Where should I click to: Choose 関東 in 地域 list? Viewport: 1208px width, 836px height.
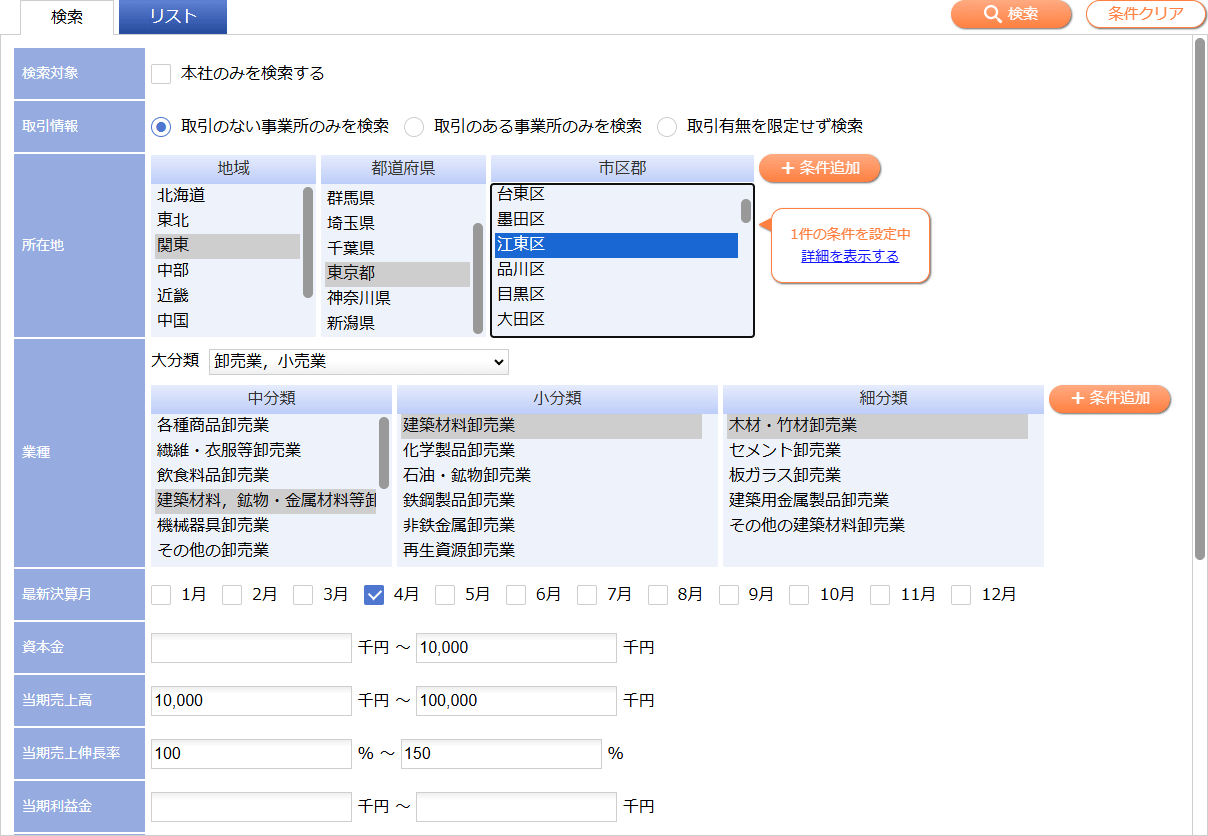(226, 246)
